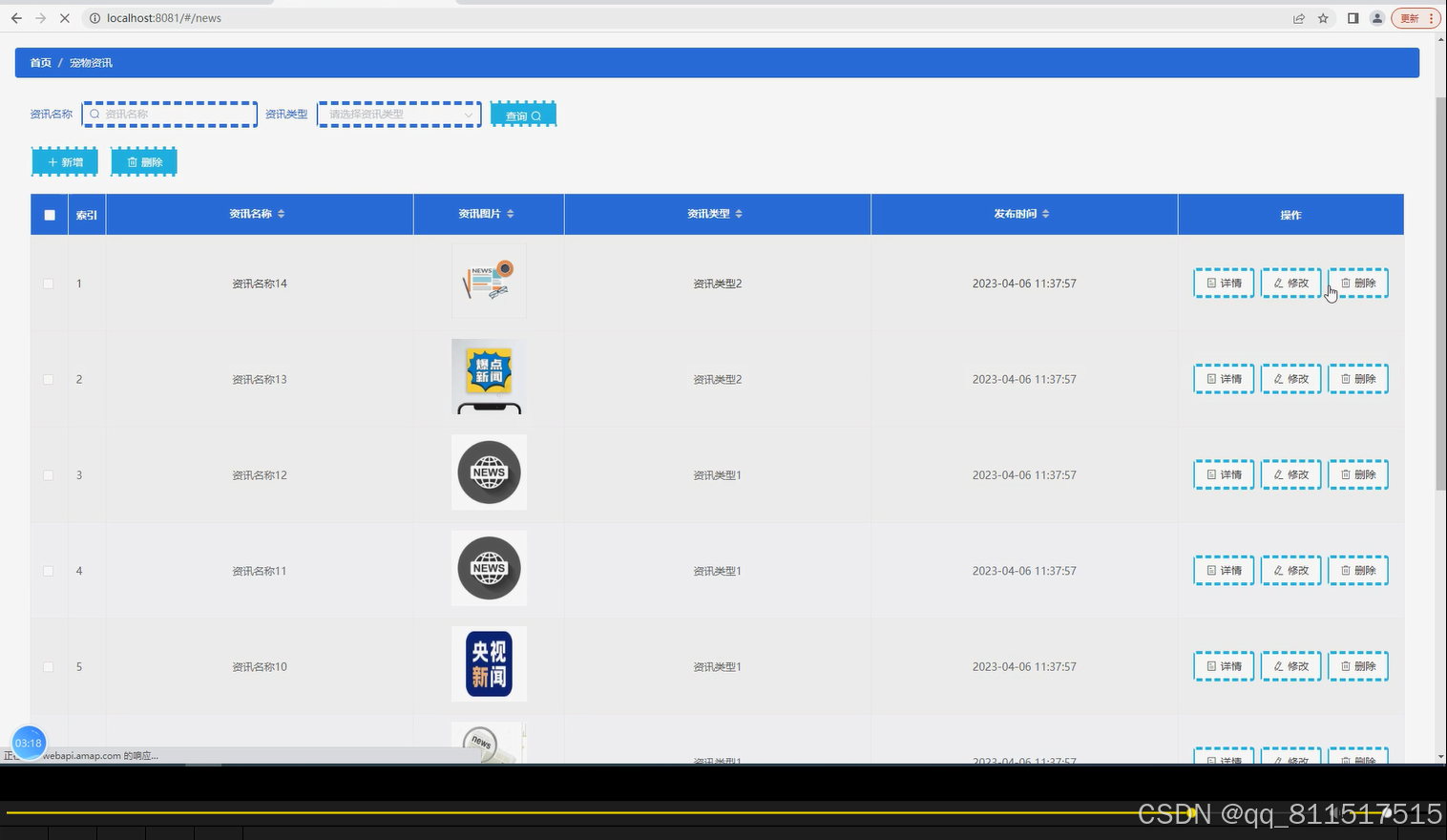
Task: Sort by 资讯名称 column arrows
Action: point(282,214)
